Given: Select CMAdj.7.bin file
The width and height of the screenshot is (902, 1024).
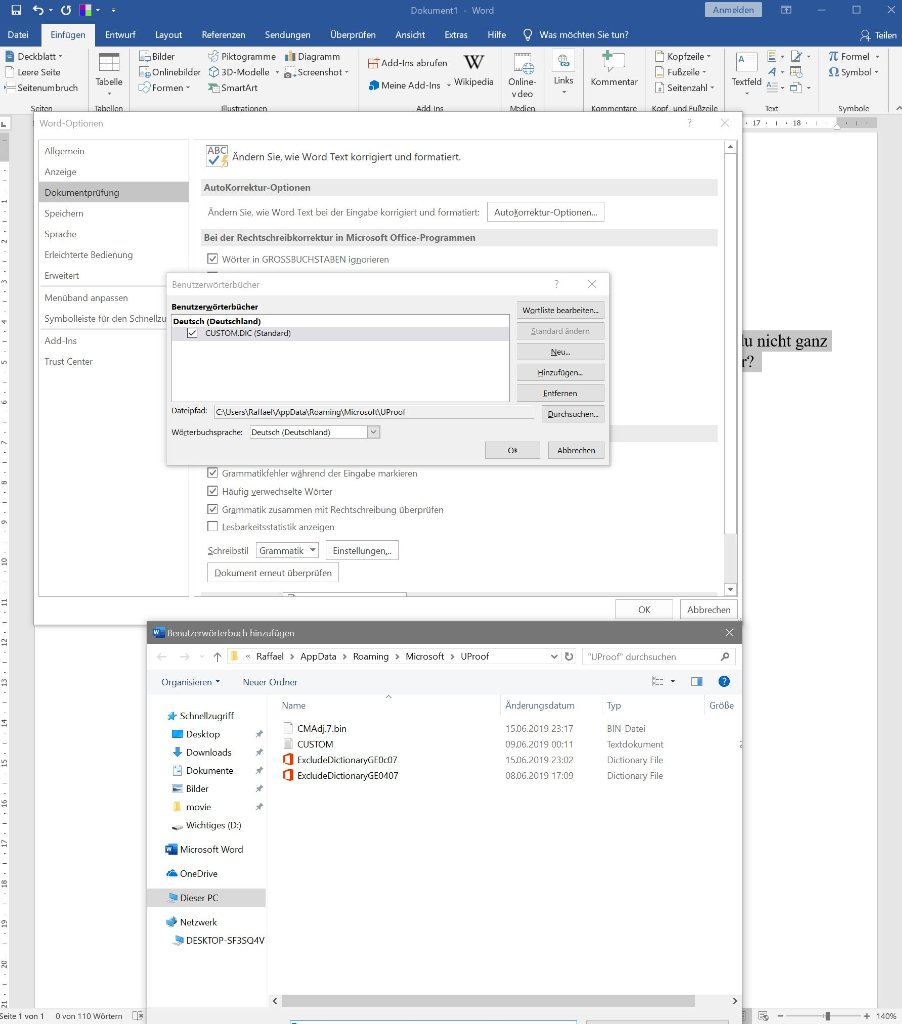Looking at the screenshot, I should 321,728.
